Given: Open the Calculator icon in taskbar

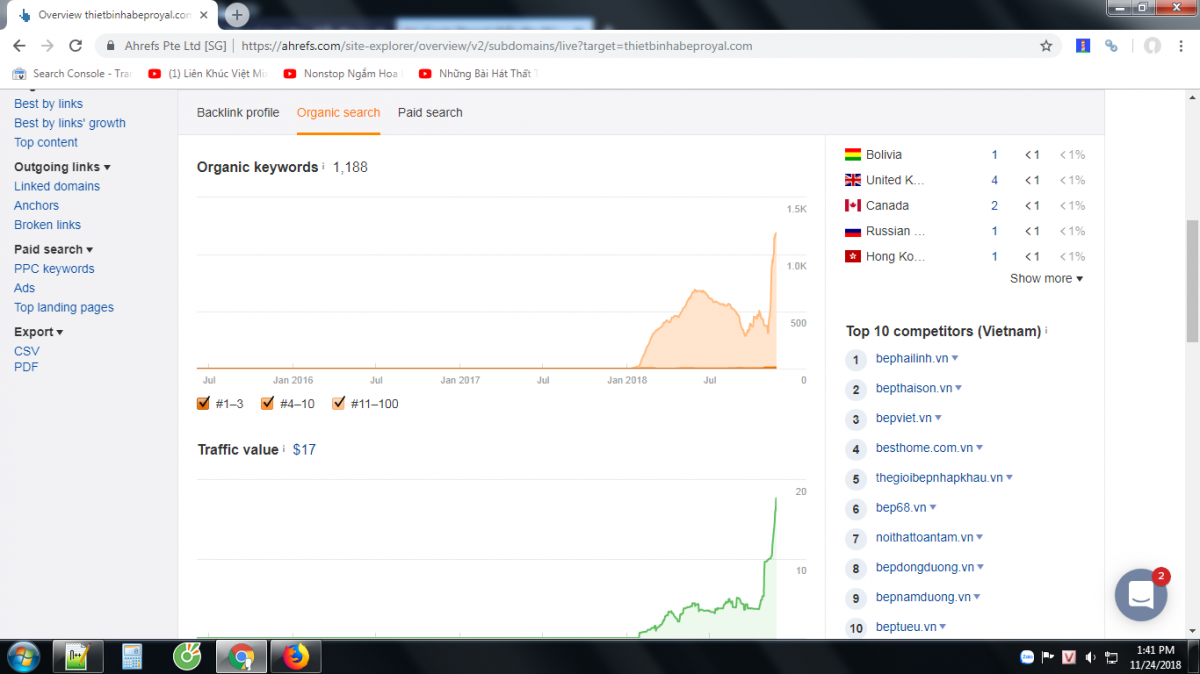Looking at the screenshot, I should pyautogui.click(x=132, y=656).
